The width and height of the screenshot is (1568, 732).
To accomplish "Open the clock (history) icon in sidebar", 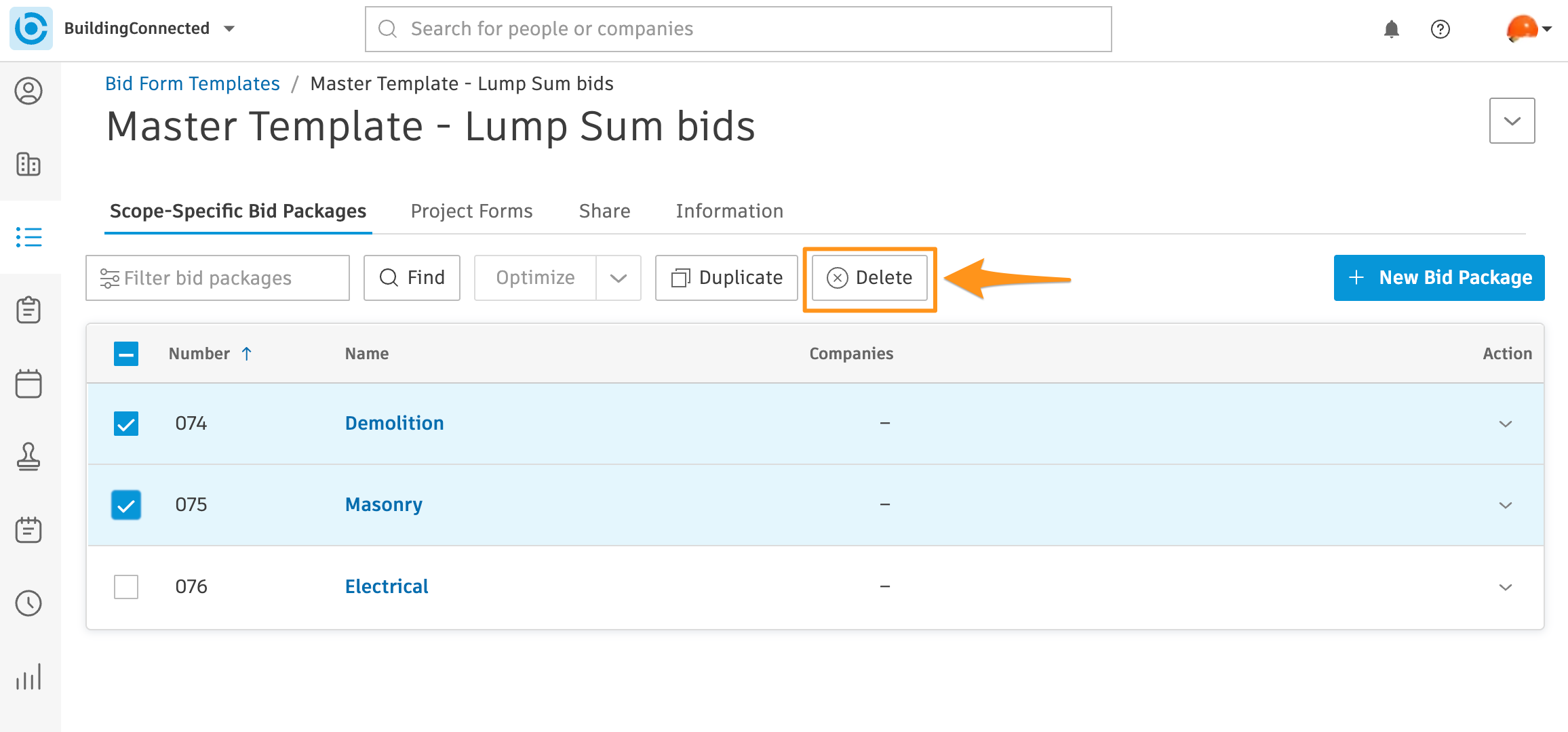I will coord(29,603).
